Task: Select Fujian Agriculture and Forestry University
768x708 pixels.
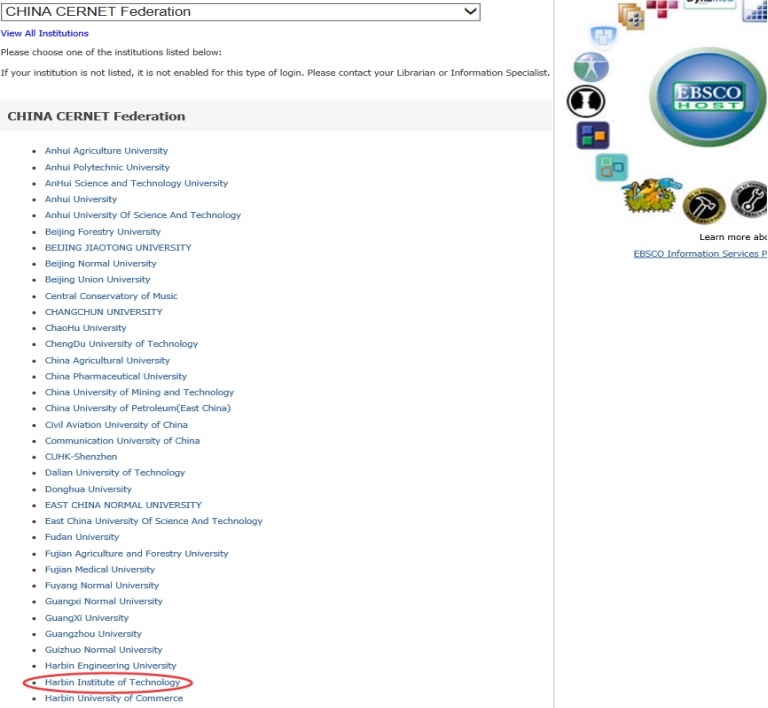Action: [x=137, y=554]
